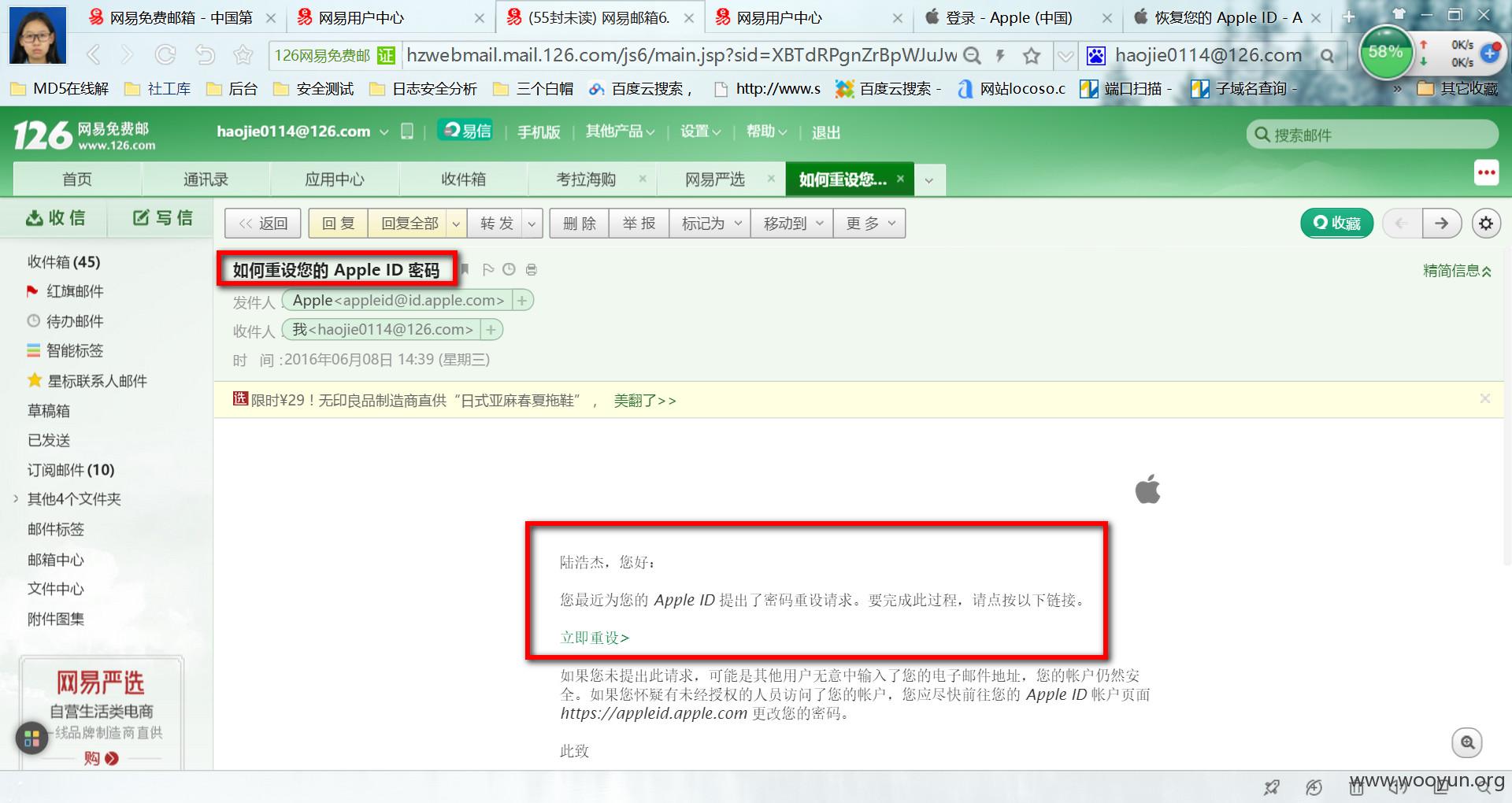Screen dimensions: 1512x803
Task: Open 订阅邮件 (10) folder
Action: click(x=71, y=470)
